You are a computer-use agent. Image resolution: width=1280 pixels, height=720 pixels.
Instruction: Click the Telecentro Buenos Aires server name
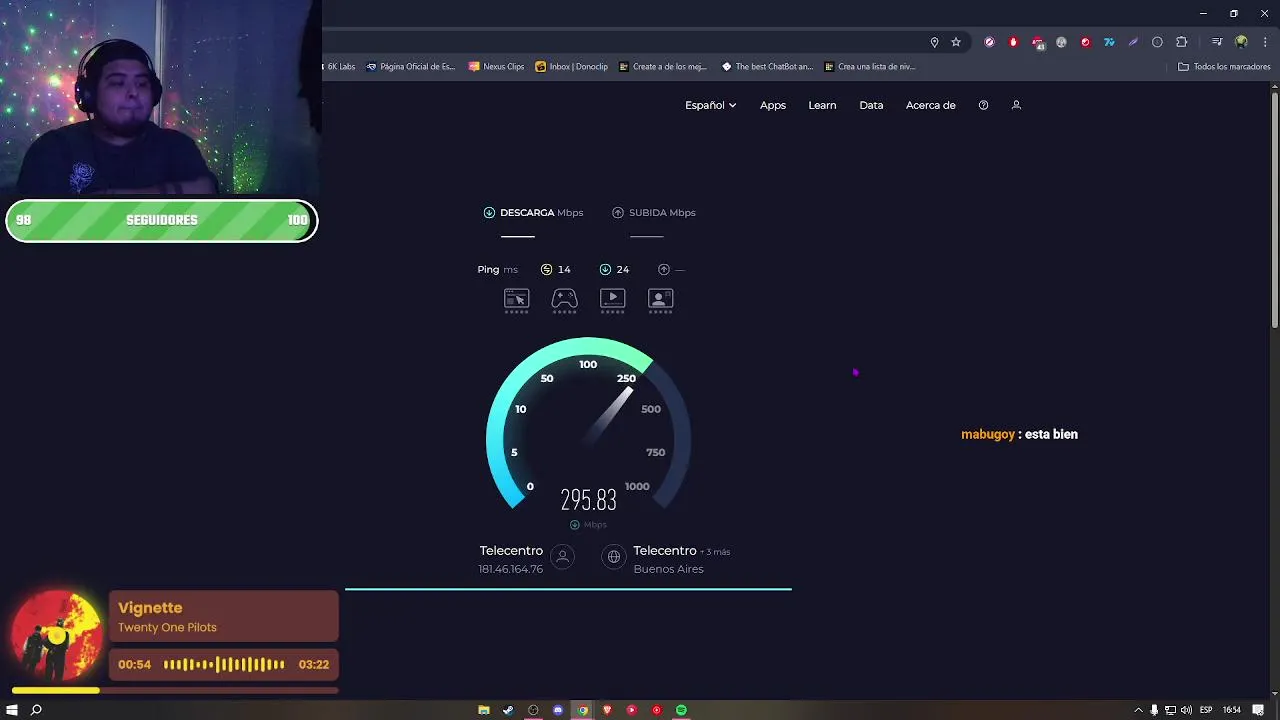click(665, 551)
